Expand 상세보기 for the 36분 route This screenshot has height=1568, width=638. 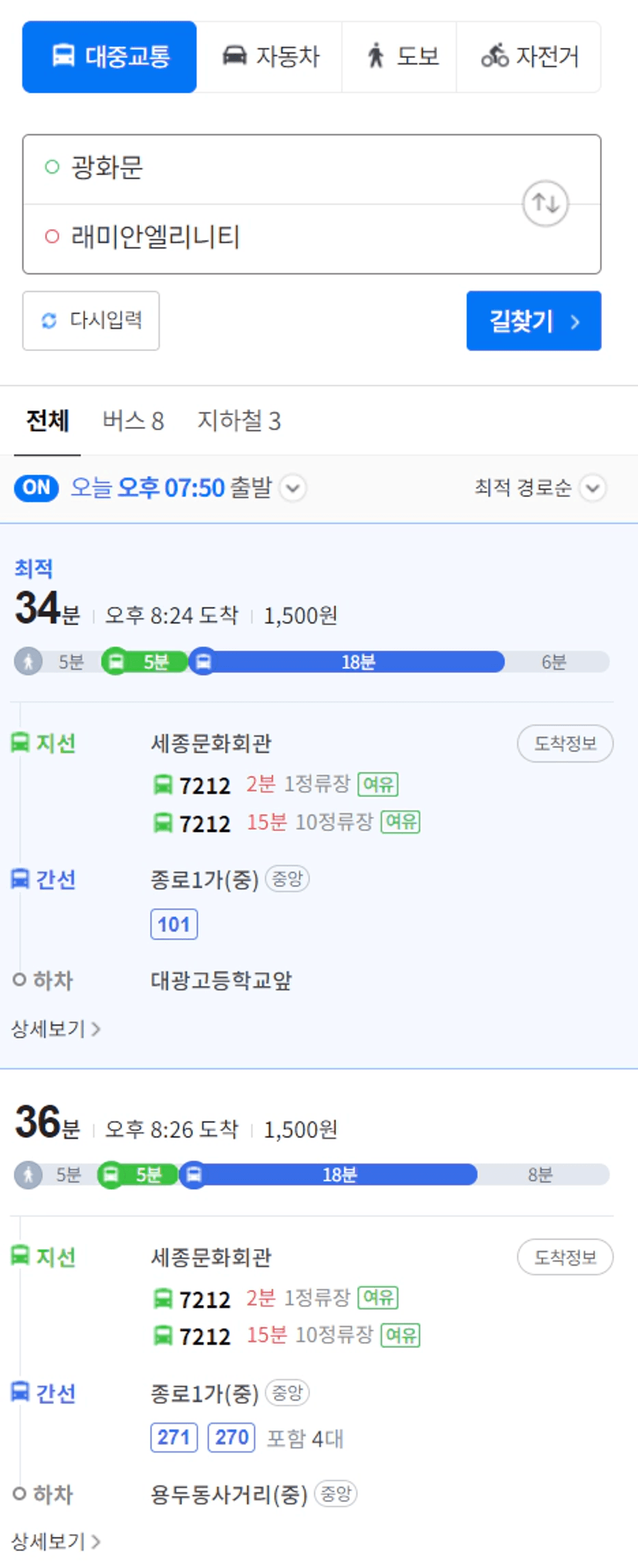pyautogui.click(x=56, y=1542)
